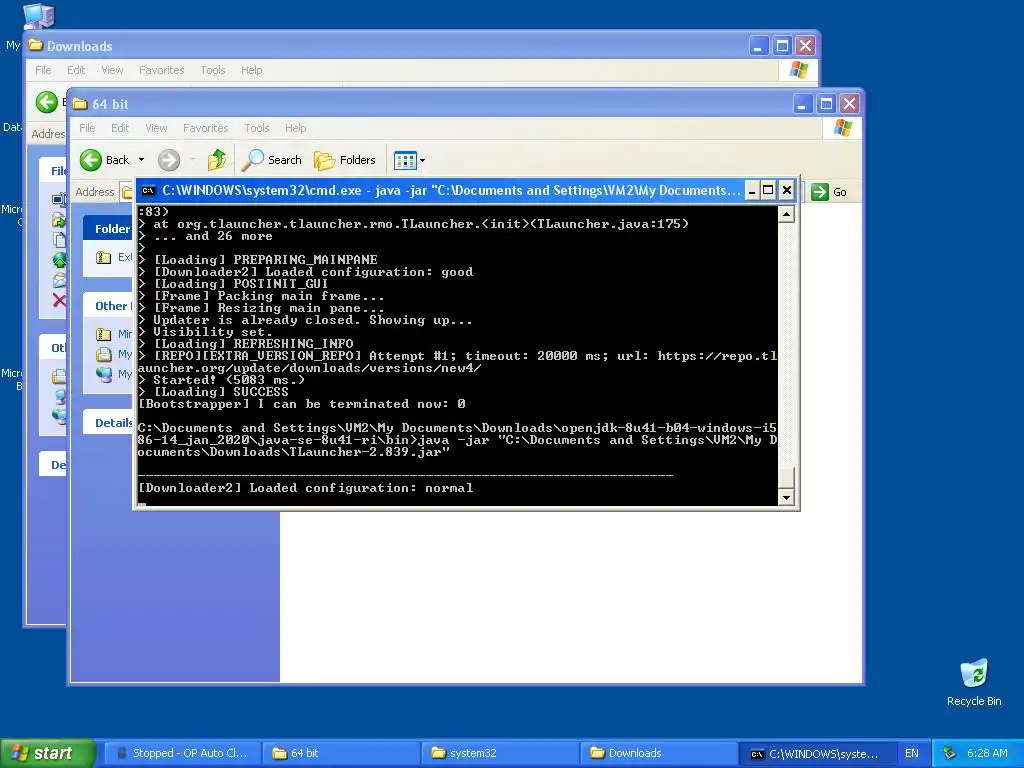Open Search in 64 bit window toolbar
The image size is (1024, 768).
click(272, 160)
